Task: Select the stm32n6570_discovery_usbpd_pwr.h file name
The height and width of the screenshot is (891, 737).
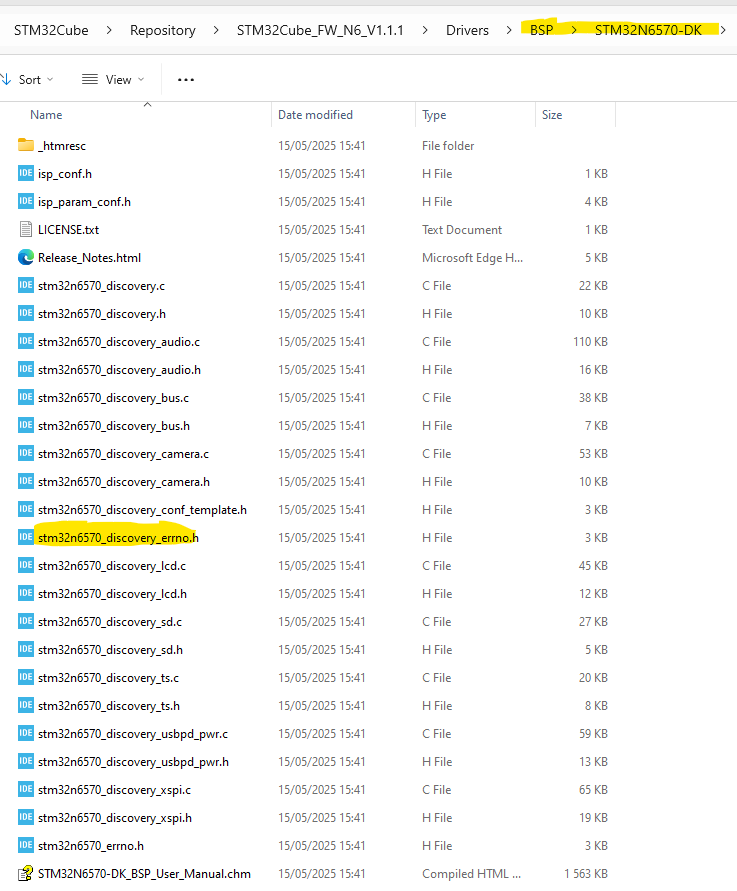Action: pos(133,761)
